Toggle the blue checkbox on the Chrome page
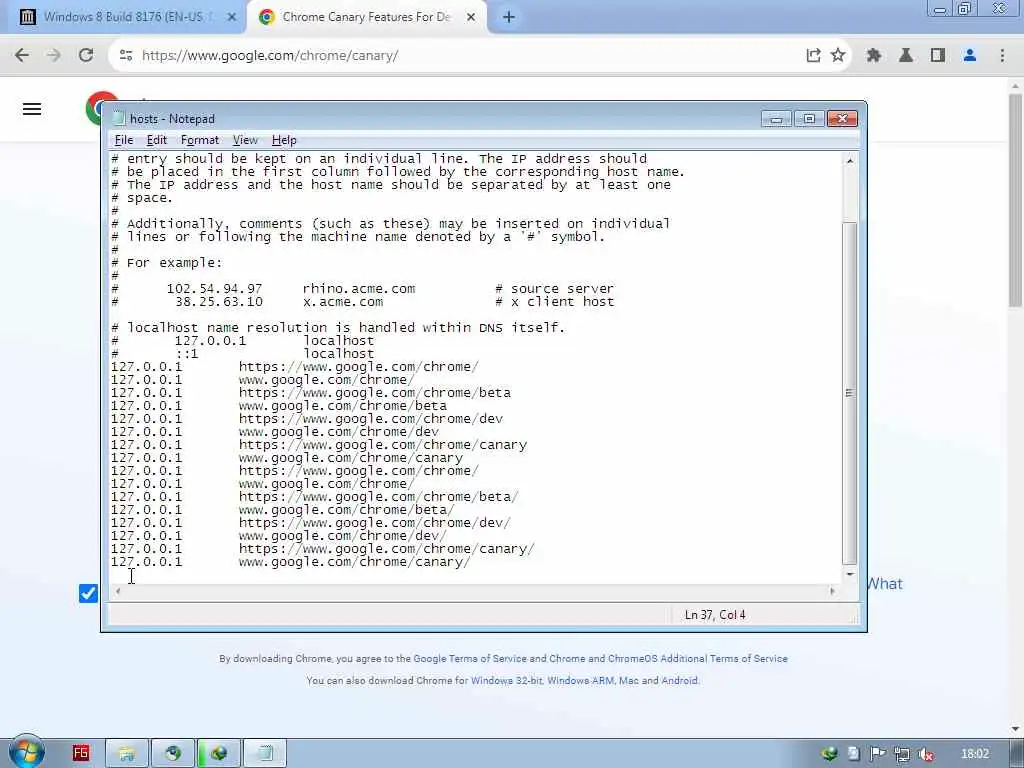Screen dimensions: 1024x768 tap(88, 593)
